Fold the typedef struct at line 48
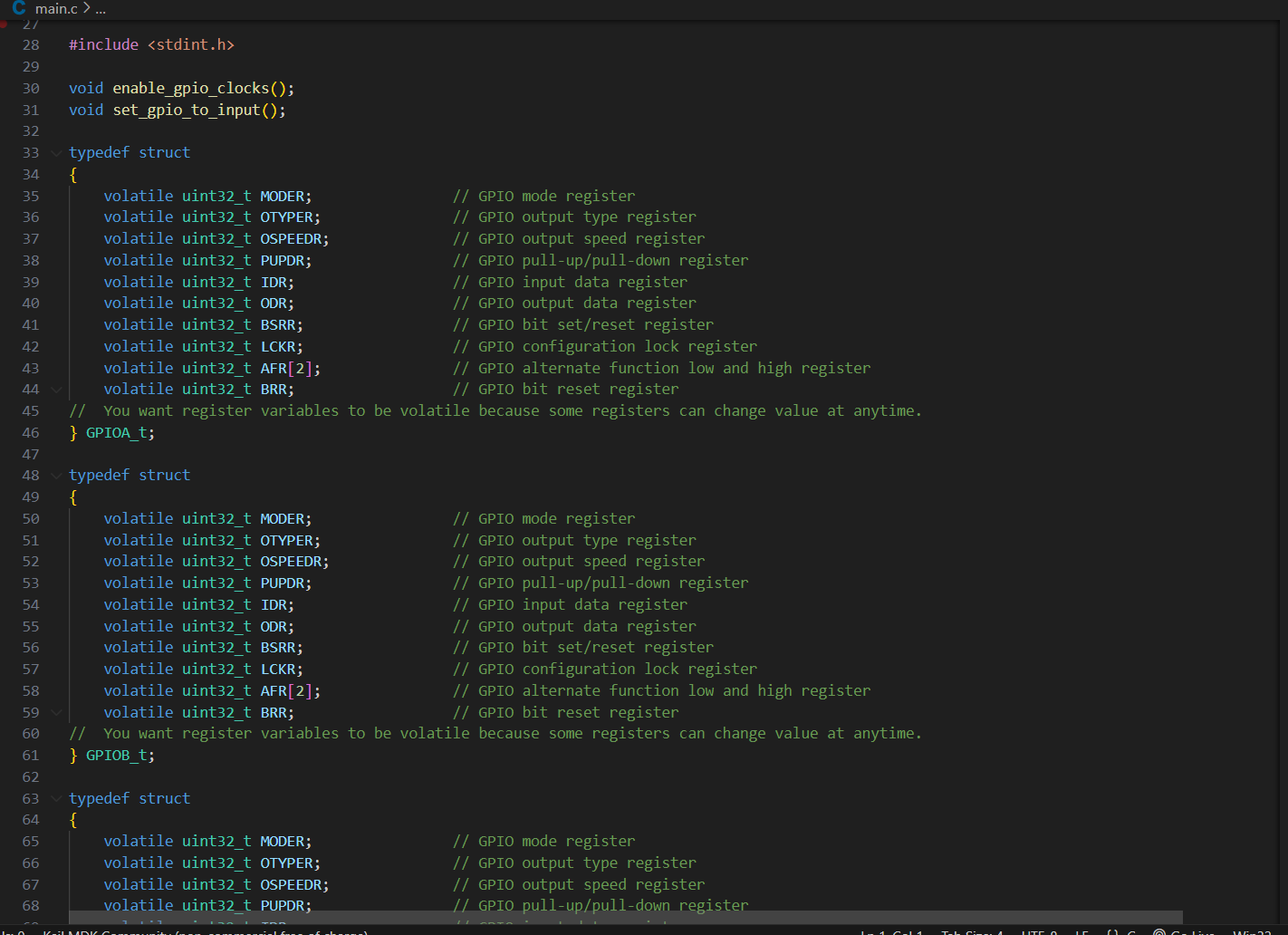 pos(56,476)
